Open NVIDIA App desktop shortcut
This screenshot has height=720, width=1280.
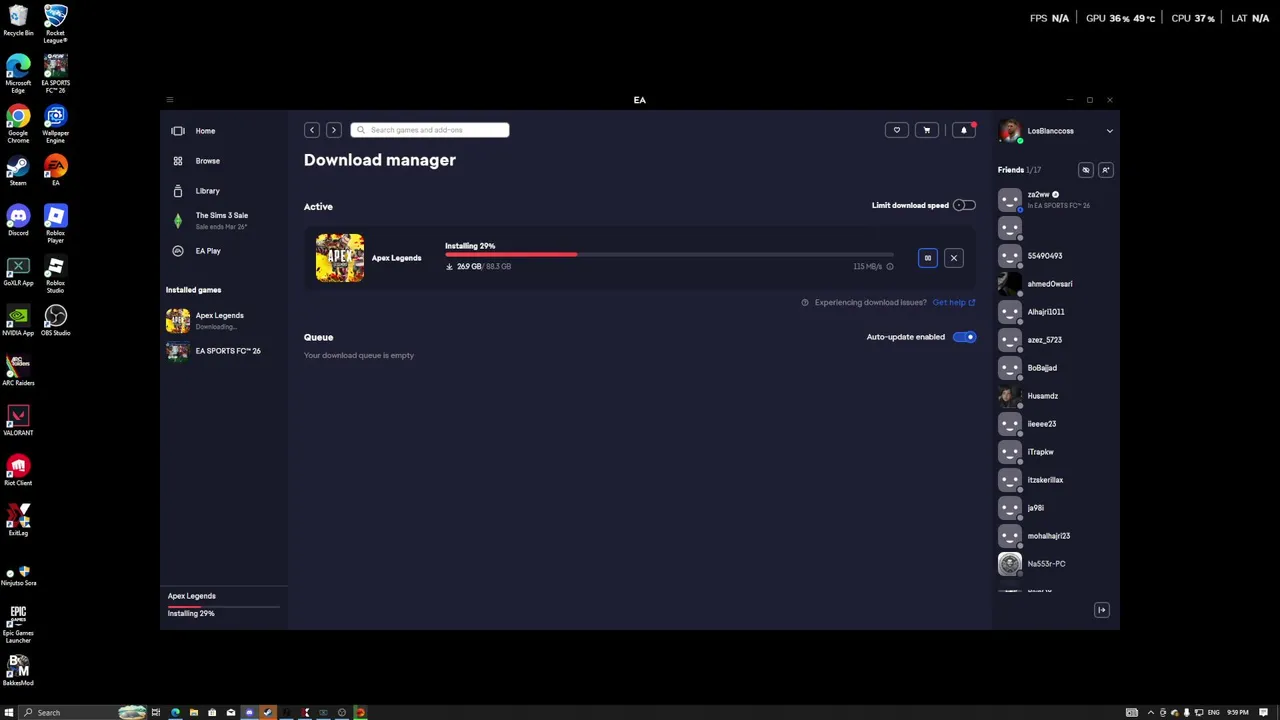click(18, 321)
